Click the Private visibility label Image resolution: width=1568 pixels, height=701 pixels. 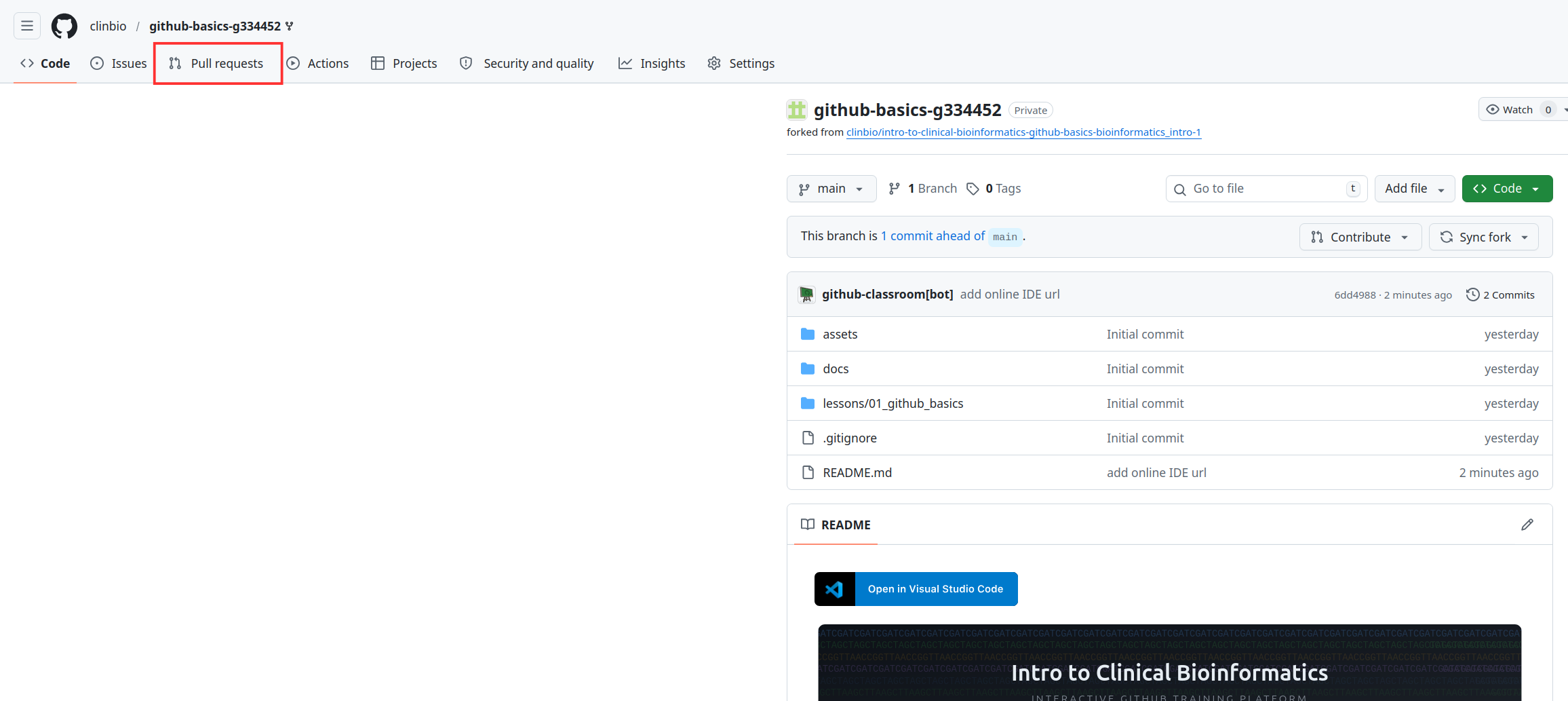(x=1030, y=111)
